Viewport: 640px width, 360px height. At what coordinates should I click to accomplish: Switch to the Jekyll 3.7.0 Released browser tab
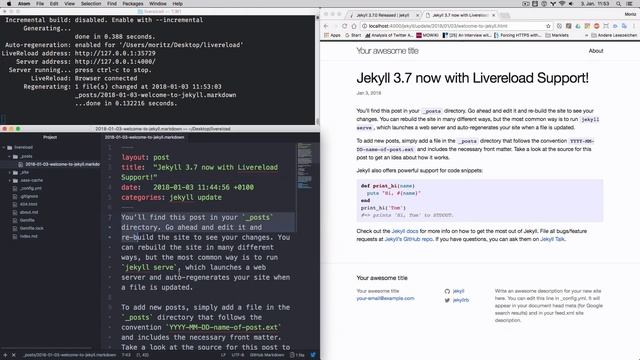coord(383,15)
